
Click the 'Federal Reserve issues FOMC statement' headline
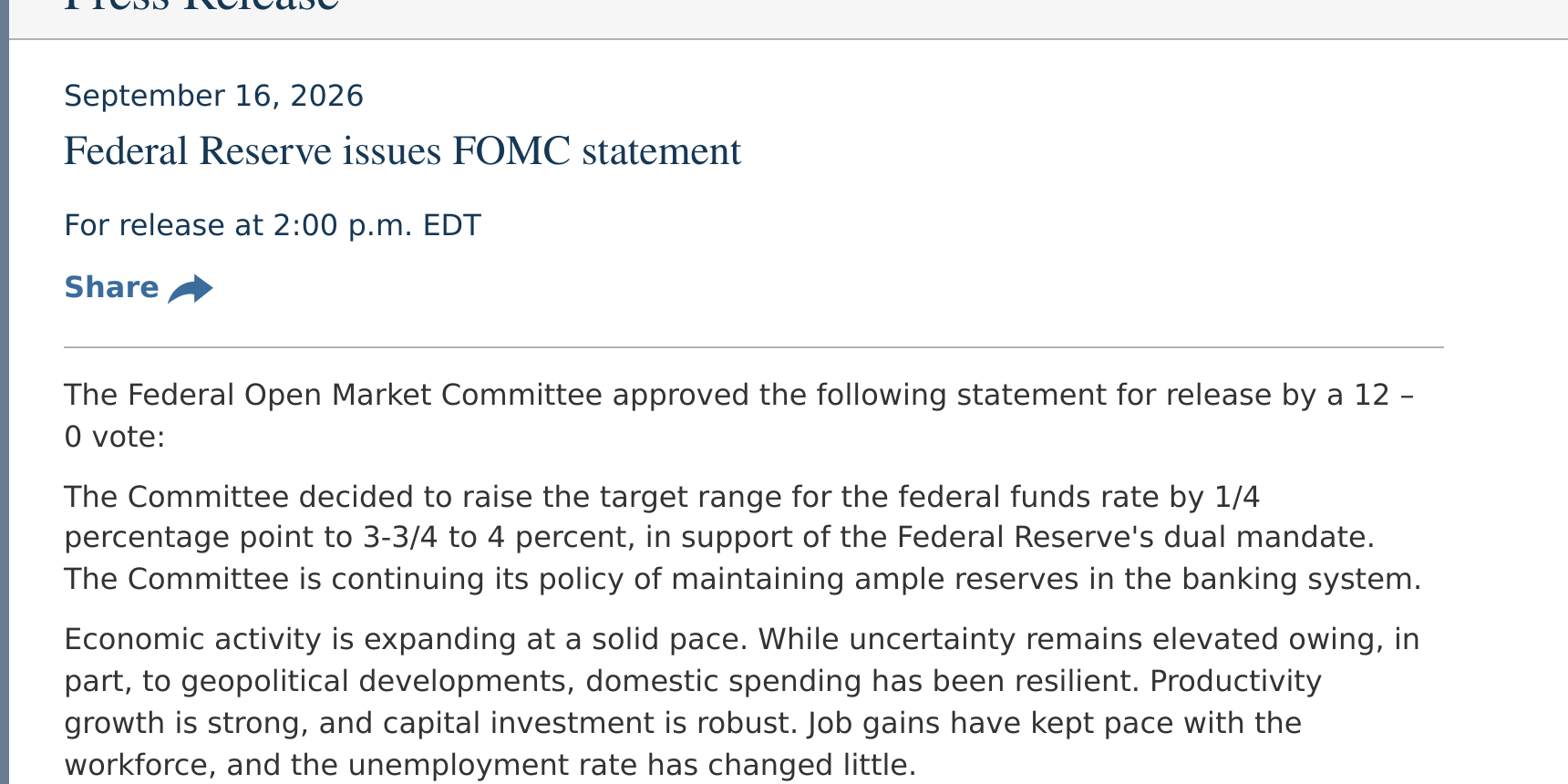pyautogui.click(x=402, y=151)
